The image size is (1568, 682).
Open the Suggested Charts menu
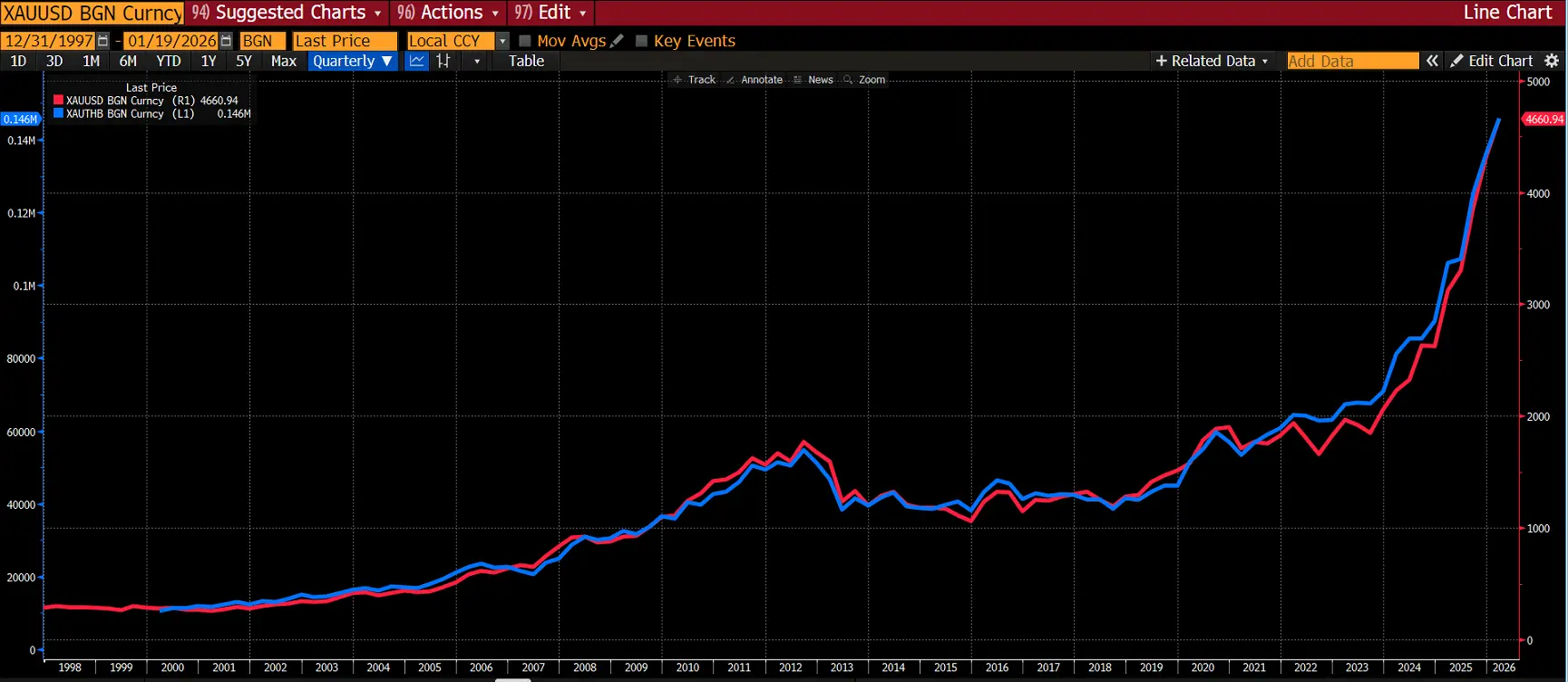click(288, 13)
